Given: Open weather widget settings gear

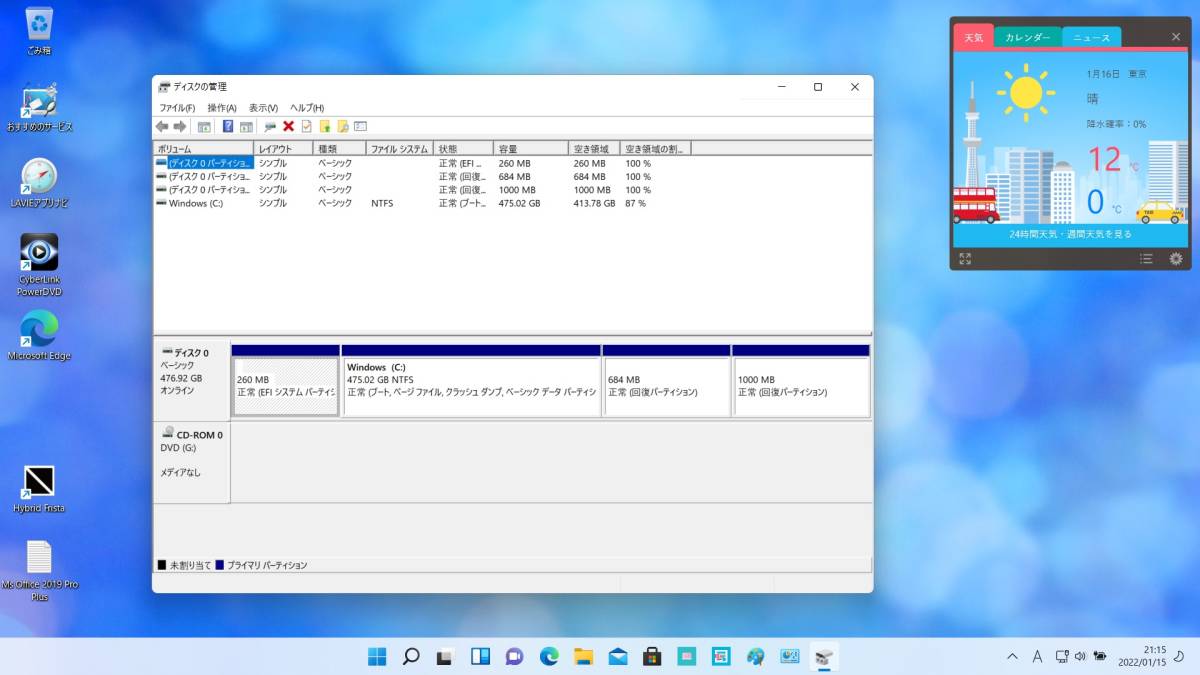Looking at the screenshot, I should 1175,258.
